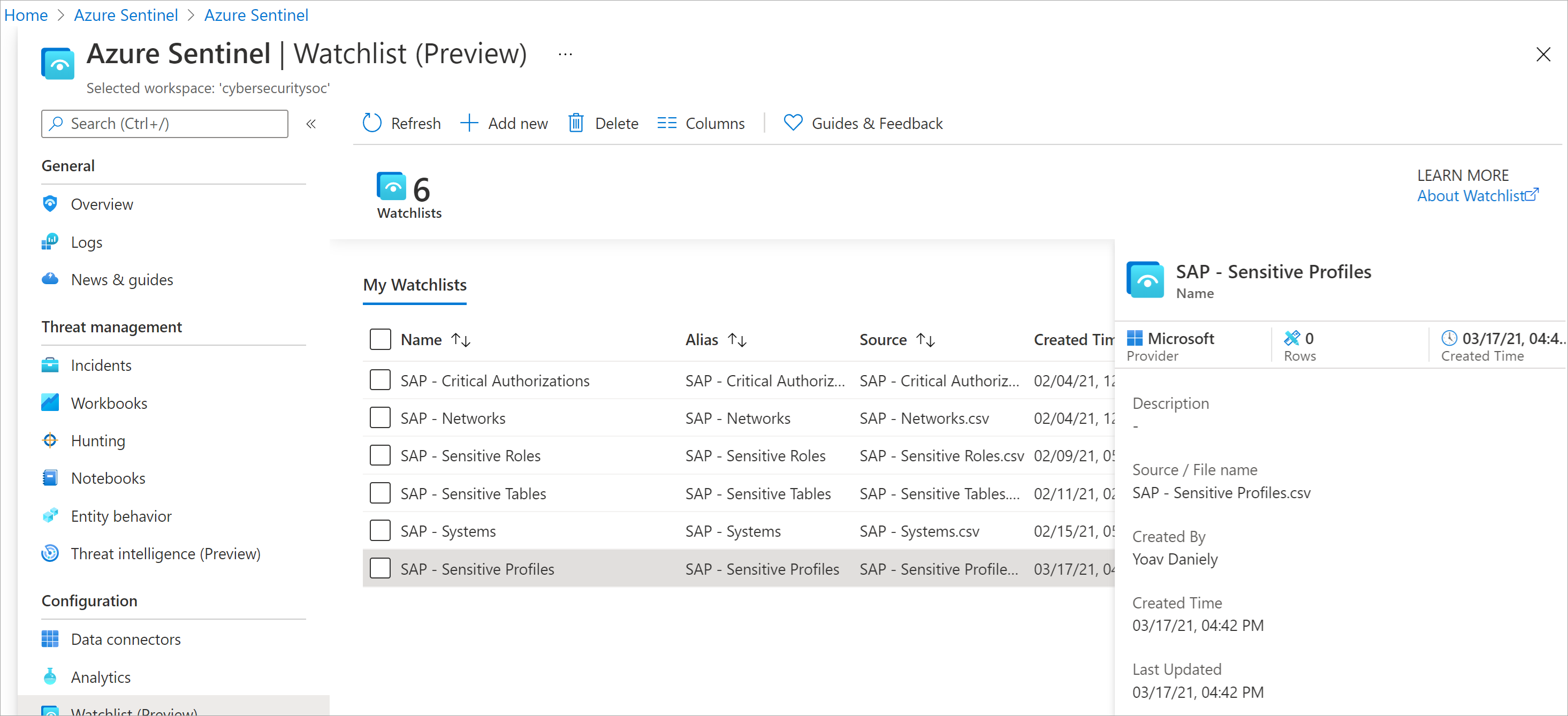This screenshot has width=1568, height=716.
Task: Check the SAP - Sensitive Profiles checkbox
Action: tap(380, 568)
